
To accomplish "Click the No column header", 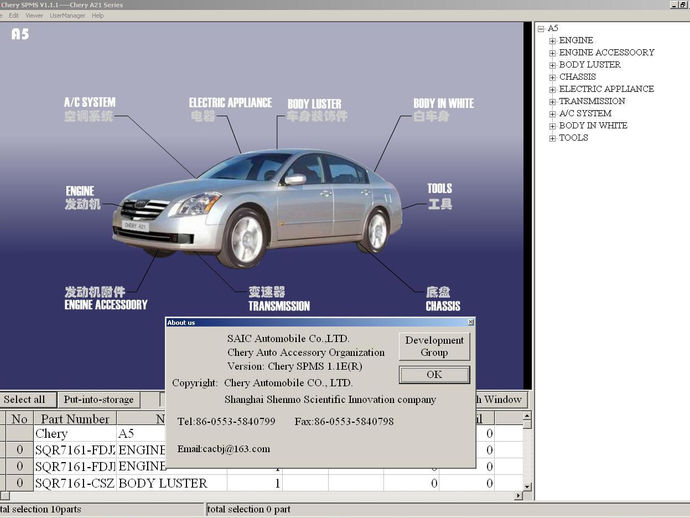I will point(19,419).
